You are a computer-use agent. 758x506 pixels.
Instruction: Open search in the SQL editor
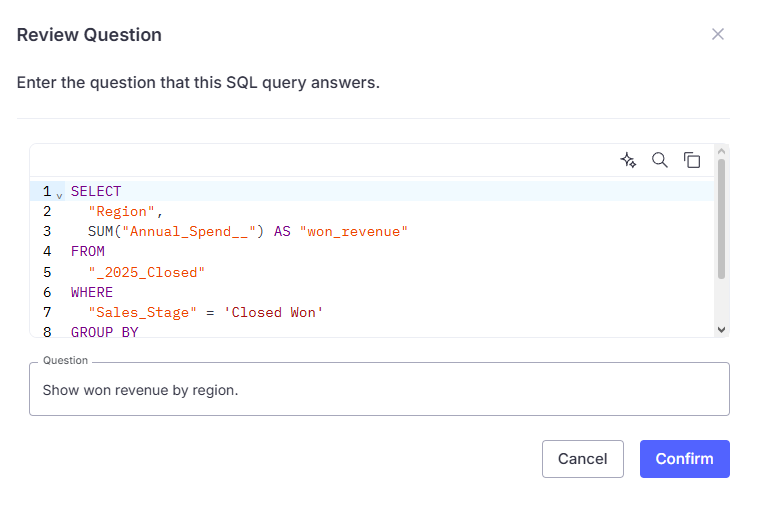click(659, 160)
